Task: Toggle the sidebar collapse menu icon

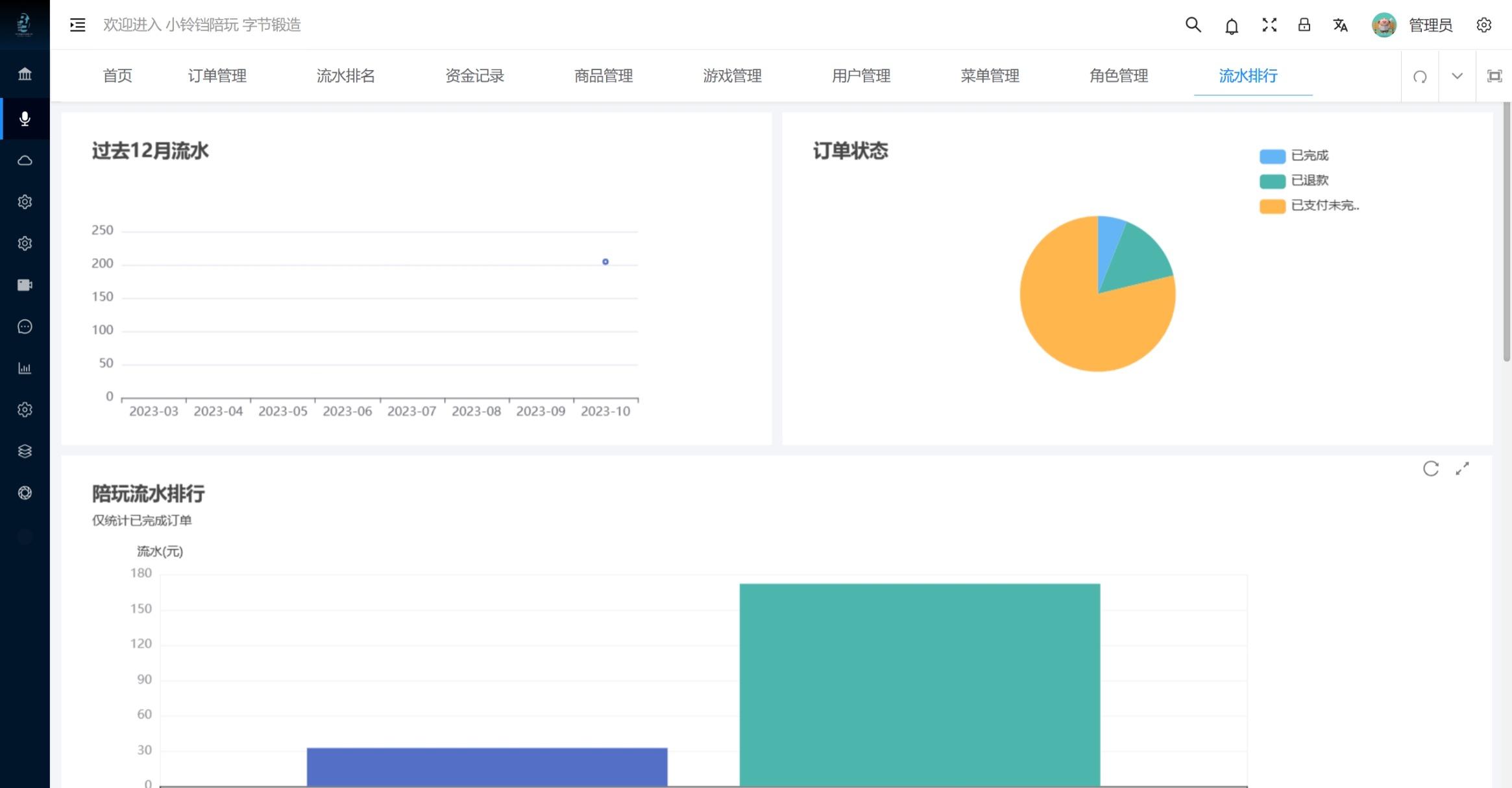Action: pyautogui.click(x=78, y=25)
